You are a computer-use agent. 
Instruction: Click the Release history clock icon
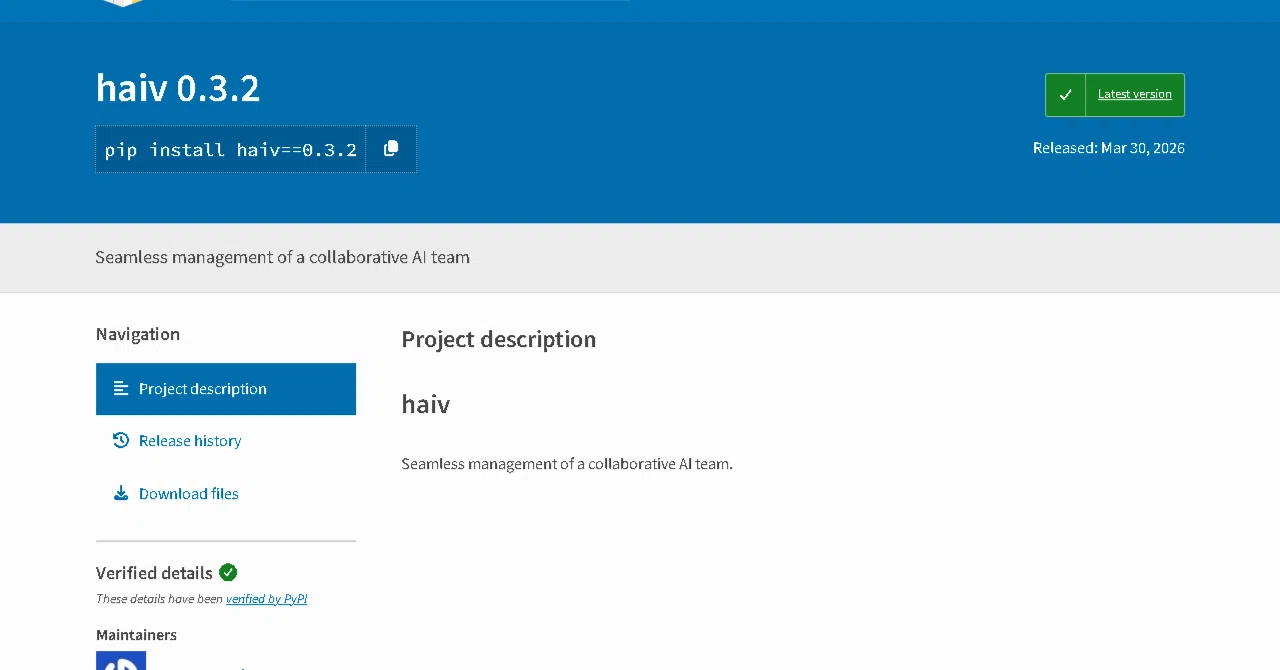[x=121, y=441]
